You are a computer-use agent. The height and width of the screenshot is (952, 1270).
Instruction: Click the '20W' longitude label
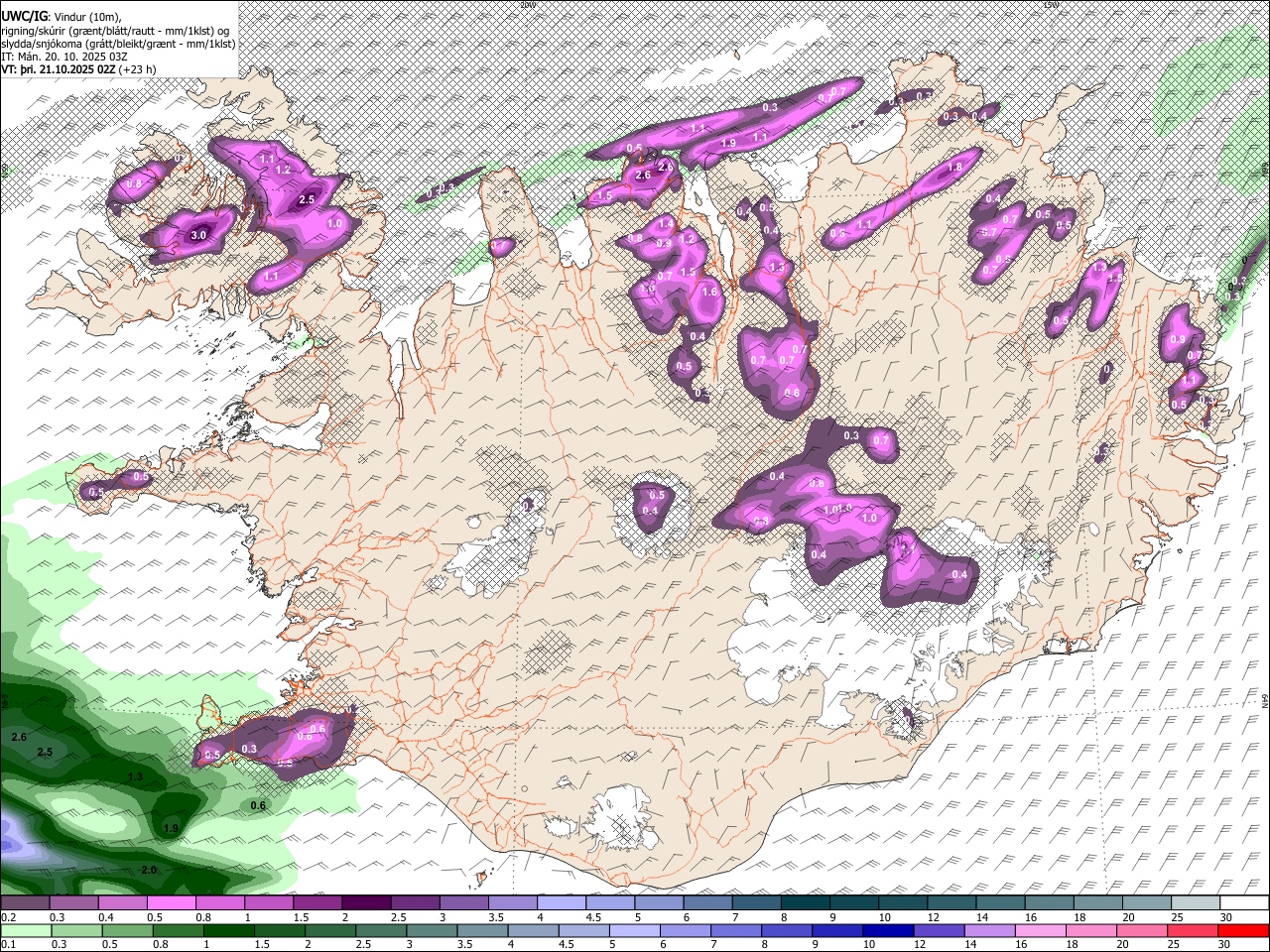pos(527,5)
